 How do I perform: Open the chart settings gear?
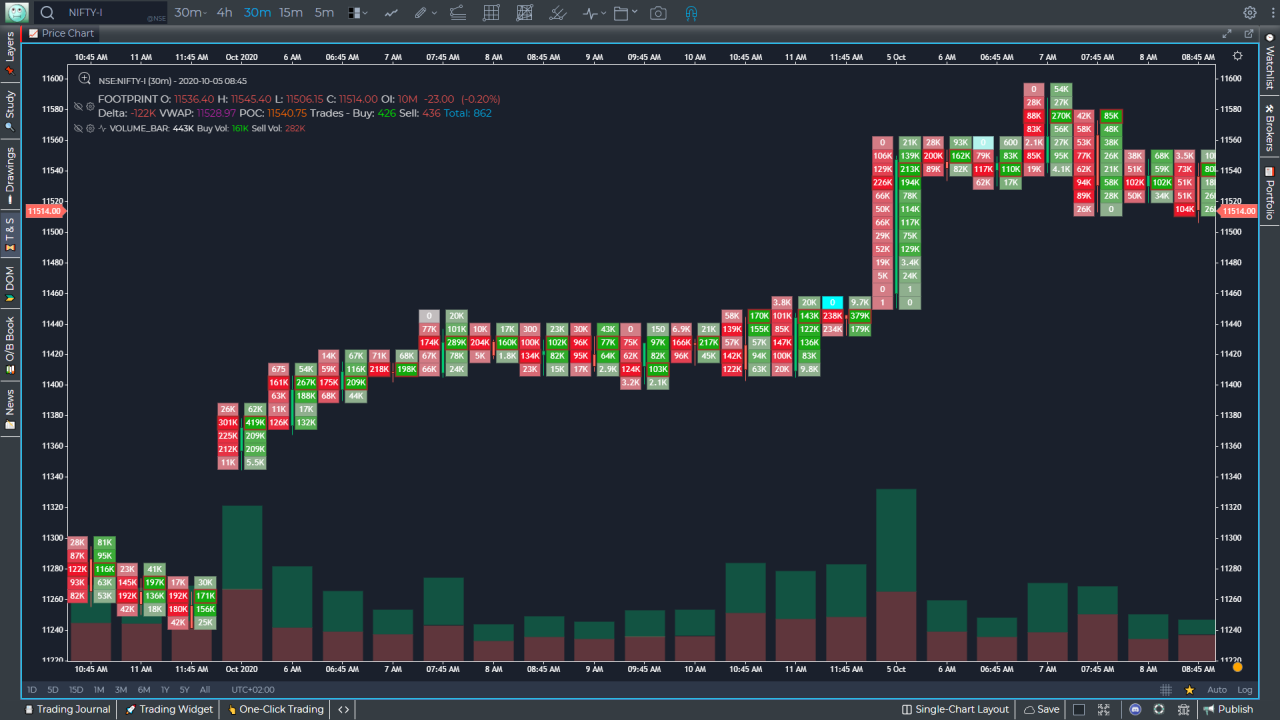pos(1249,13)
